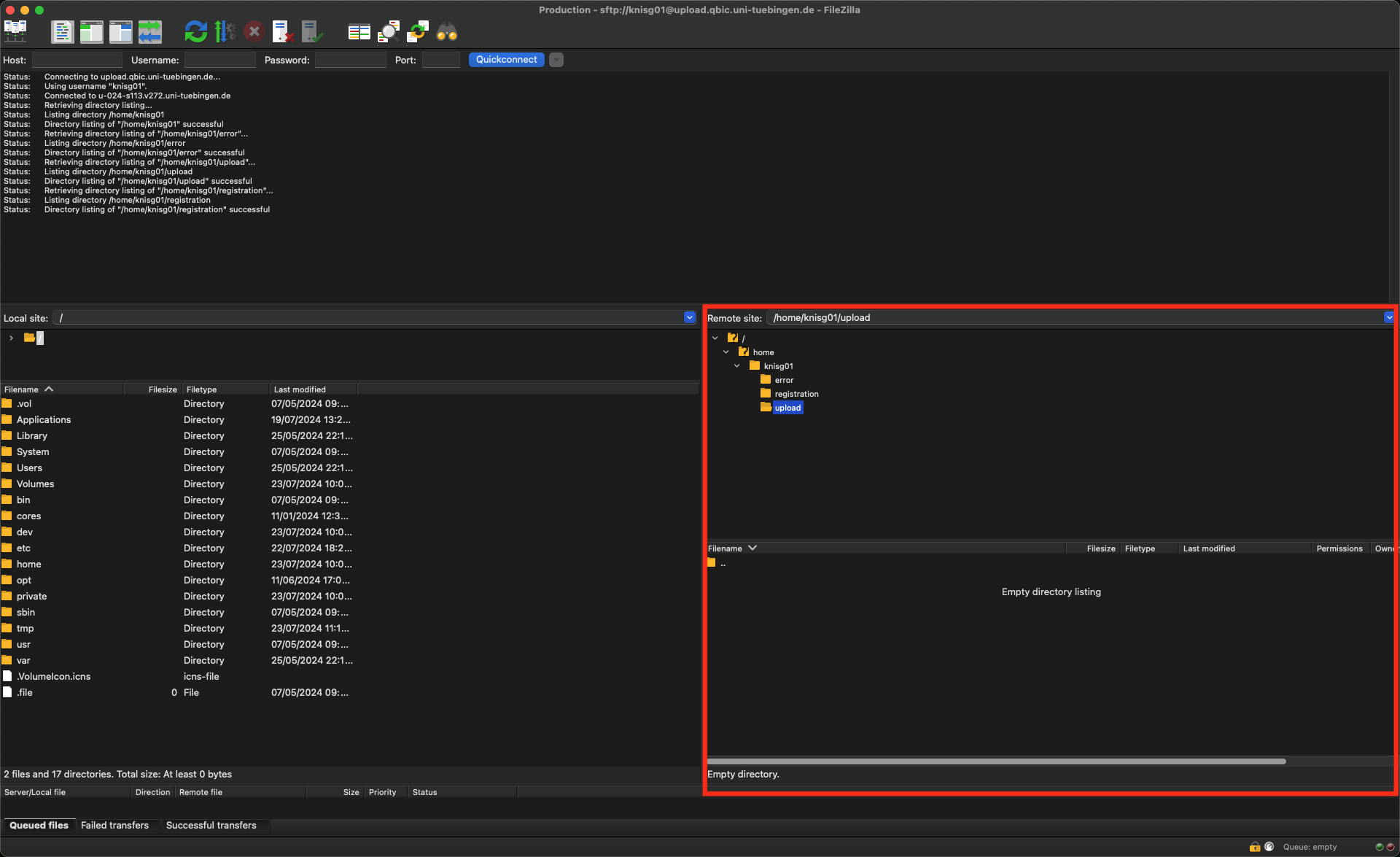Click the Quickconnect button

pos(507,60)
